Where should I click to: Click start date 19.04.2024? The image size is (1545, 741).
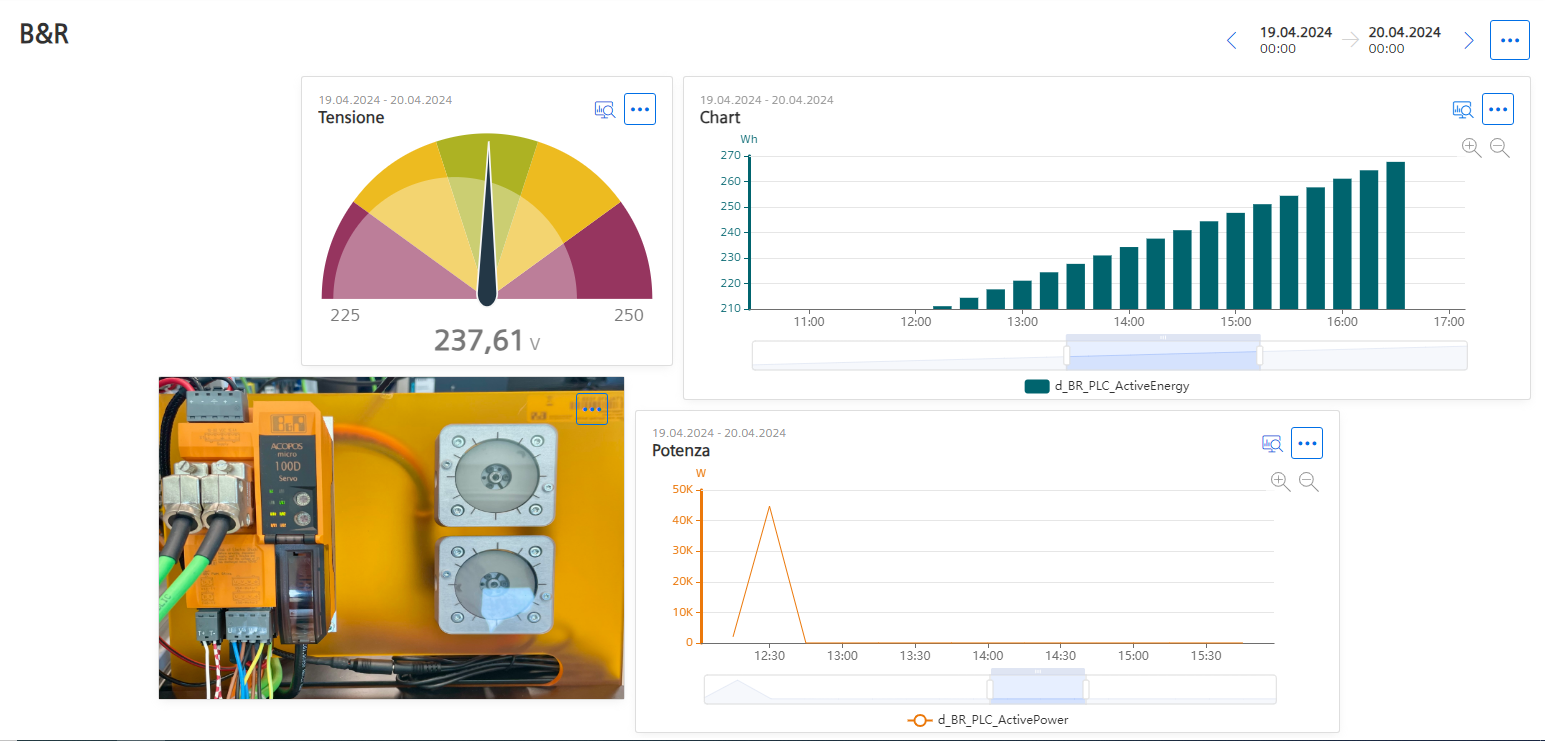1295,39
